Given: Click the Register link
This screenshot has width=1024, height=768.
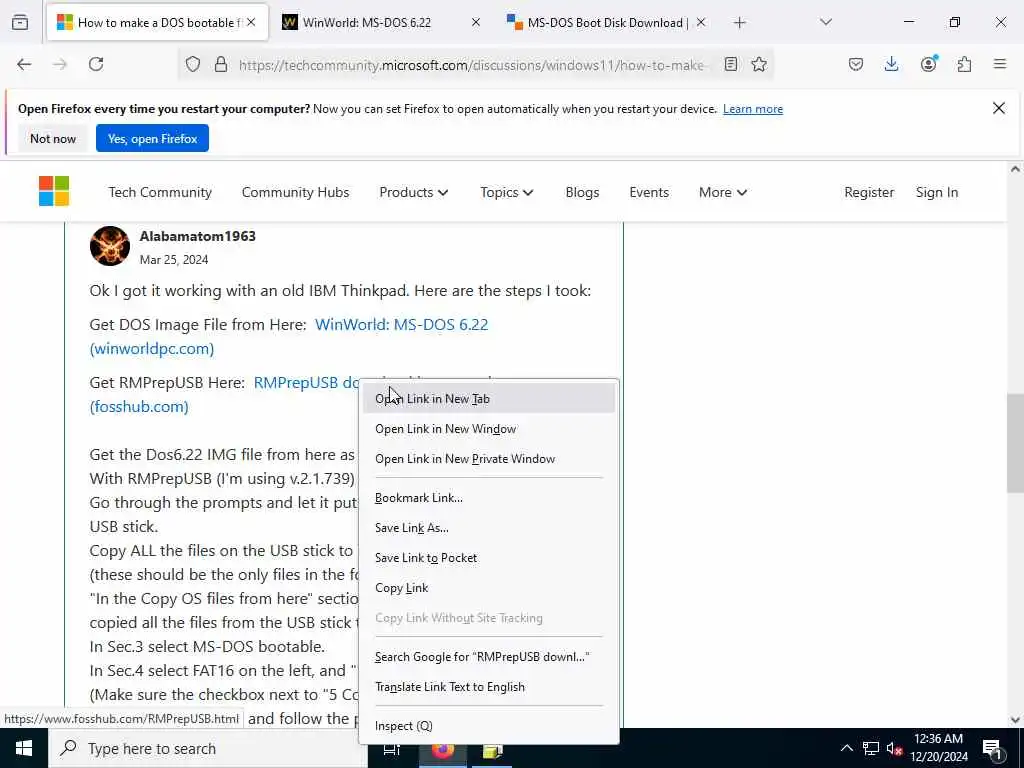Looking at the screenshot, I should [869, 192].
